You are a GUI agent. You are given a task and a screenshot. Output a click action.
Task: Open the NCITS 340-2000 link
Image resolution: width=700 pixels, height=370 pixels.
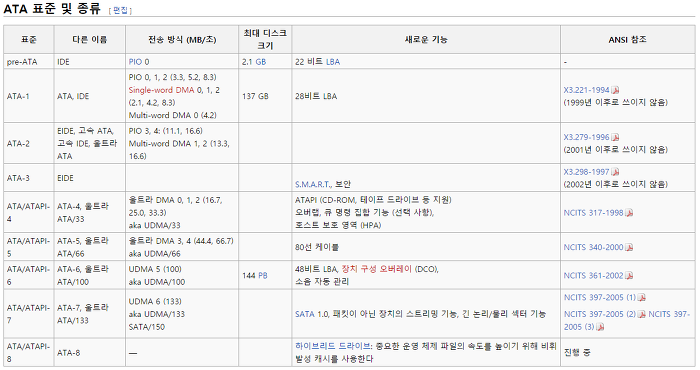point(593,247)
